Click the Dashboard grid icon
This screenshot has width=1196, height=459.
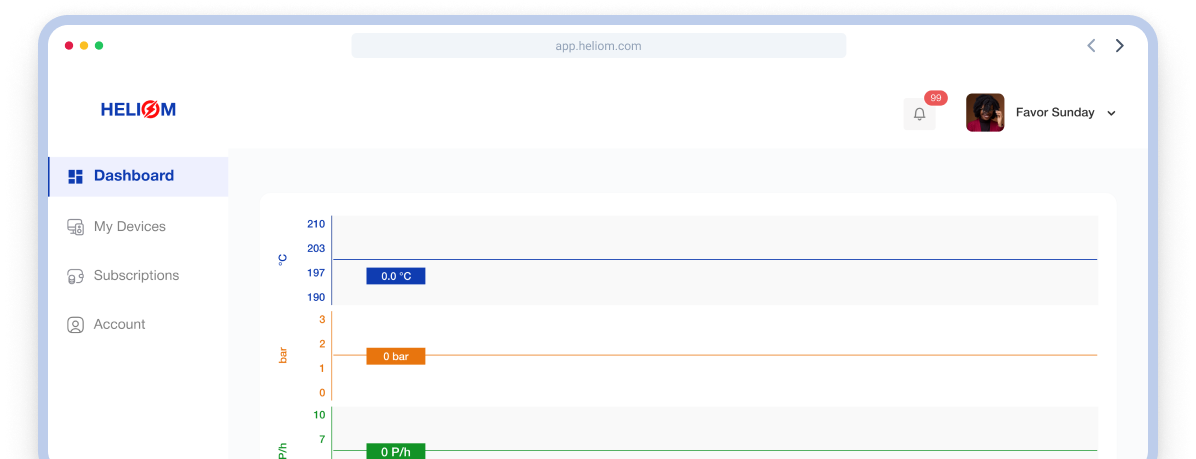75,177
